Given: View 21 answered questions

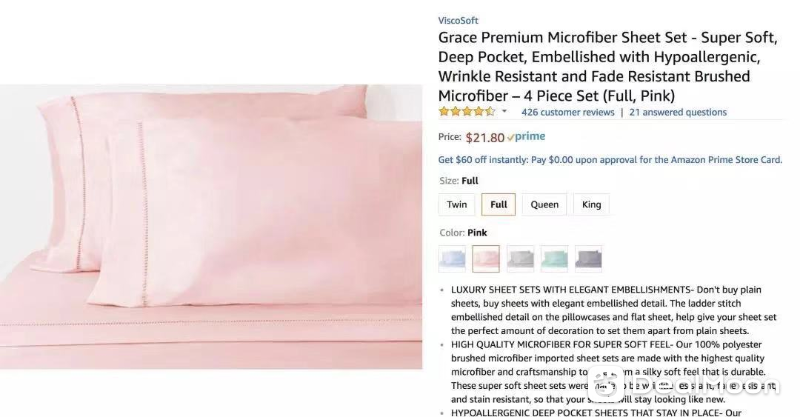Looking at the screenshot, I should pyautogui.click(x=678, y=112).
